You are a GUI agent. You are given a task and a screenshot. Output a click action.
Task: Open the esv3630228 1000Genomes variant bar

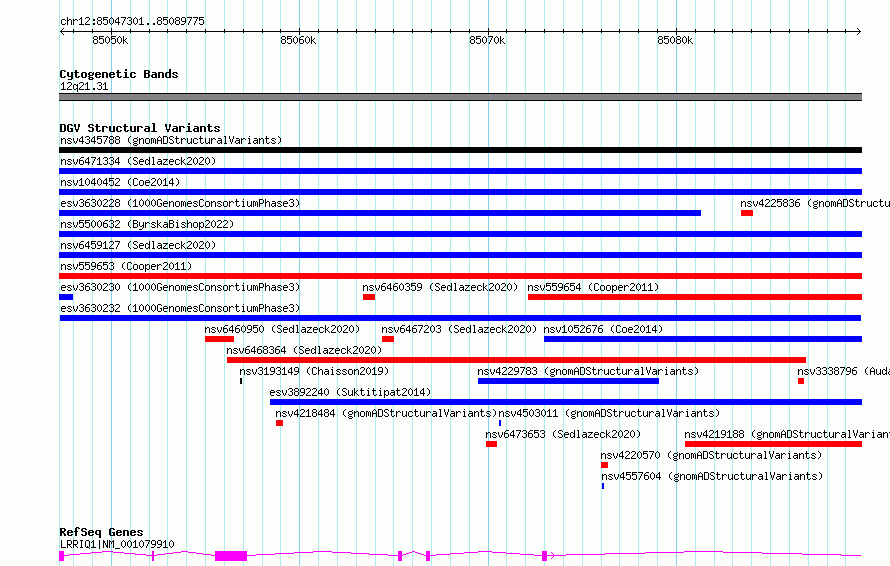click(x=380, y=213)
